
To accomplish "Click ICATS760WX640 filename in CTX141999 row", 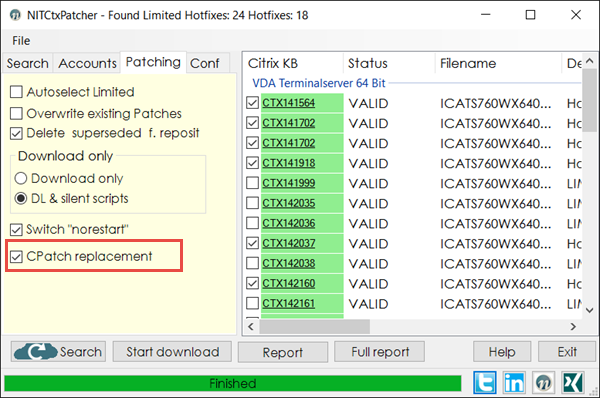I will (x=495, y=183).
